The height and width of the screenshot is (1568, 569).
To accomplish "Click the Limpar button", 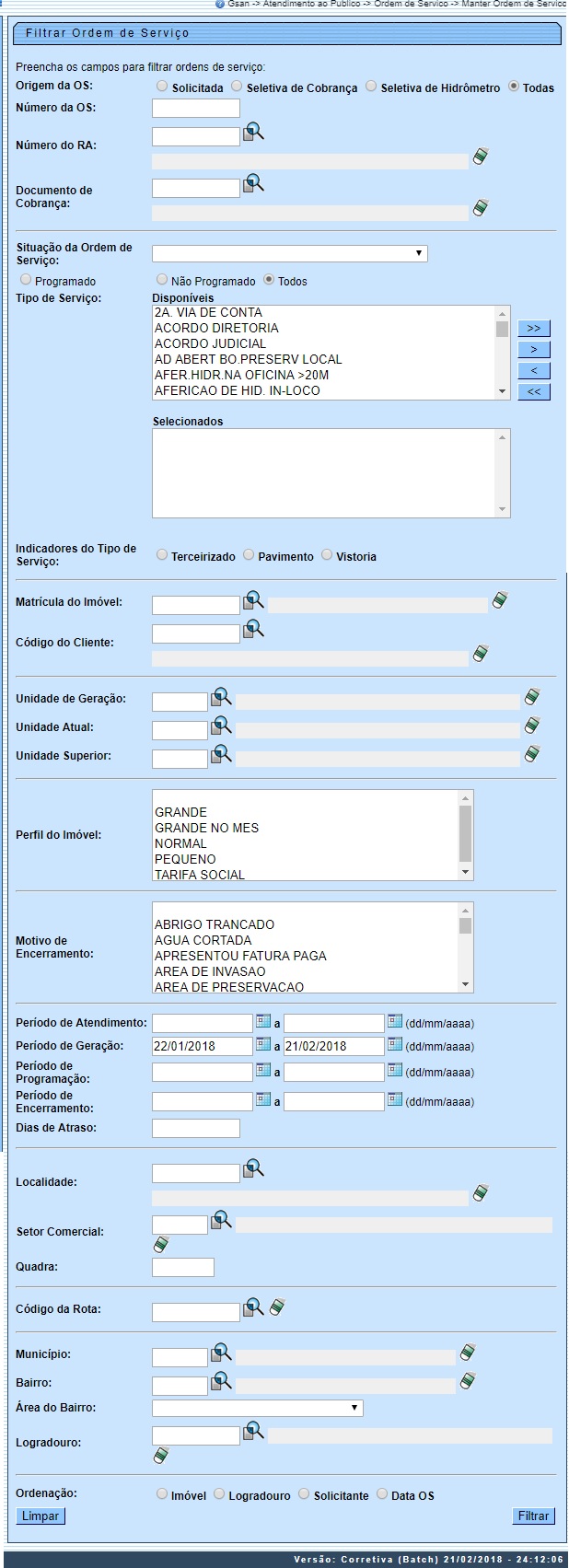I will click(x=41, y=1516).
